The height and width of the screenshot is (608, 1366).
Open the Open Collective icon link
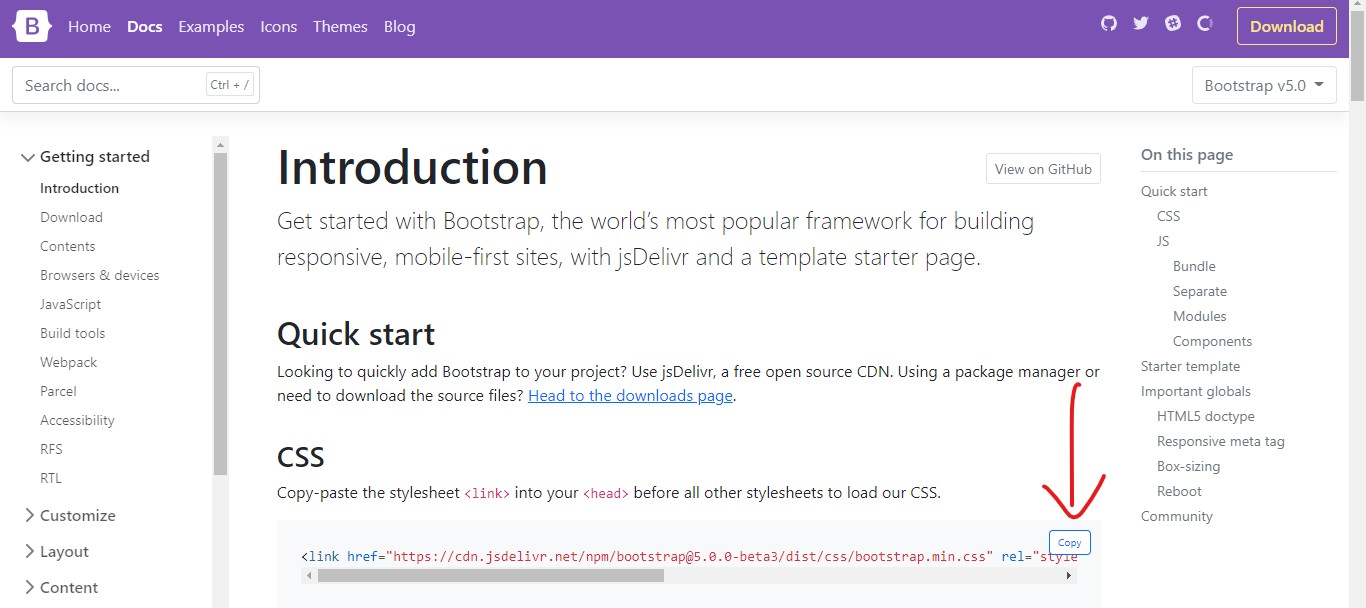tap(1205, 23)
